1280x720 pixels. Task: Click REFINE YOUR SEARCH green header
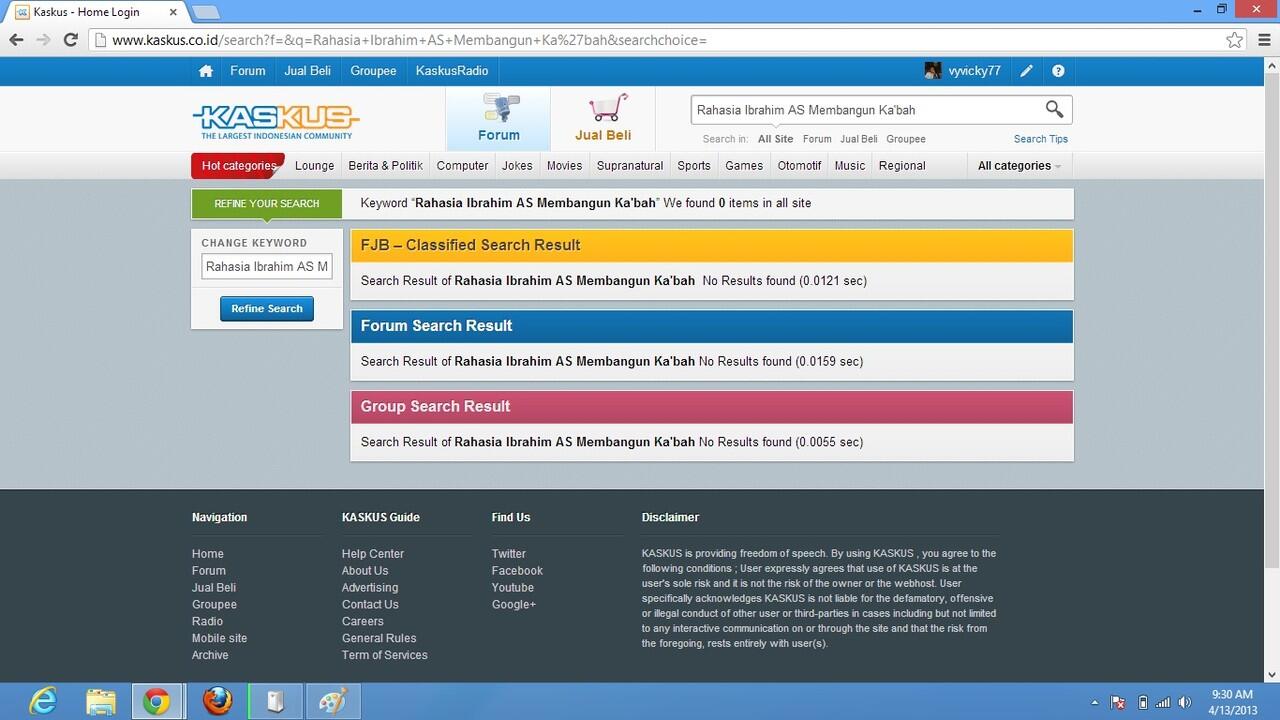pos(267,204)
